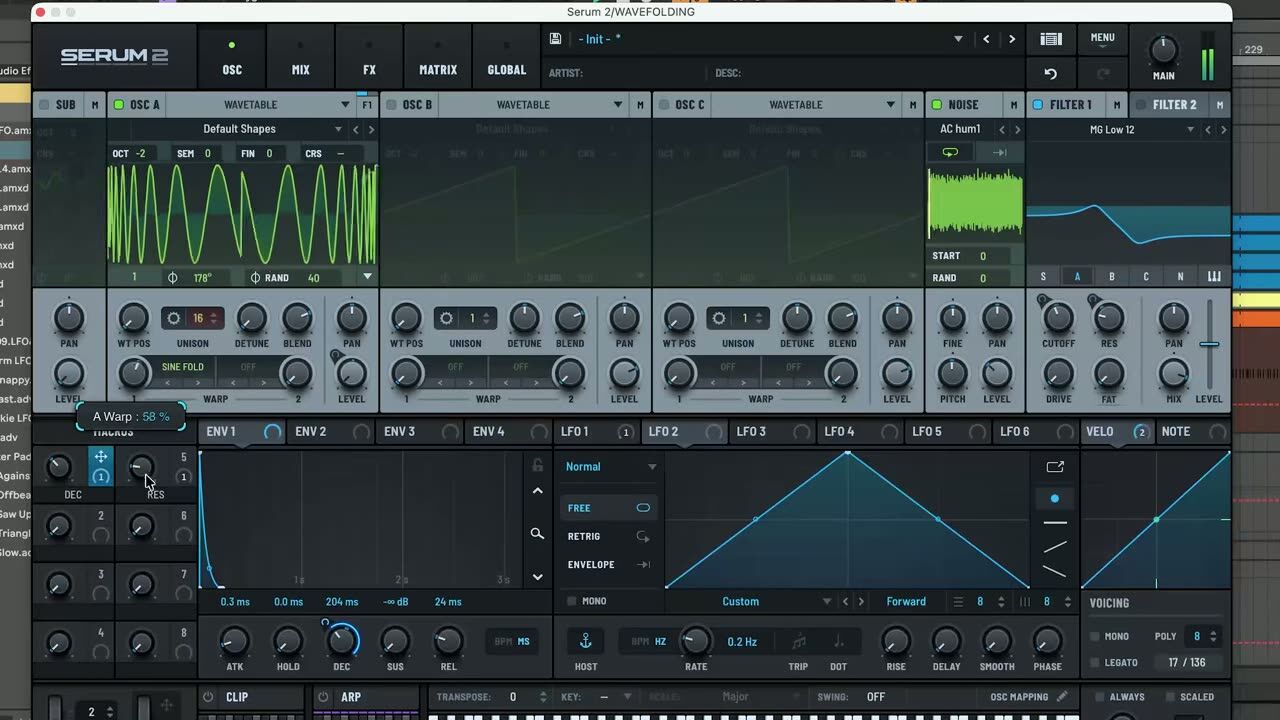Screen dimensions: 1280x720
Task: Save preset with the floppy disk icon
Action: 555,39
